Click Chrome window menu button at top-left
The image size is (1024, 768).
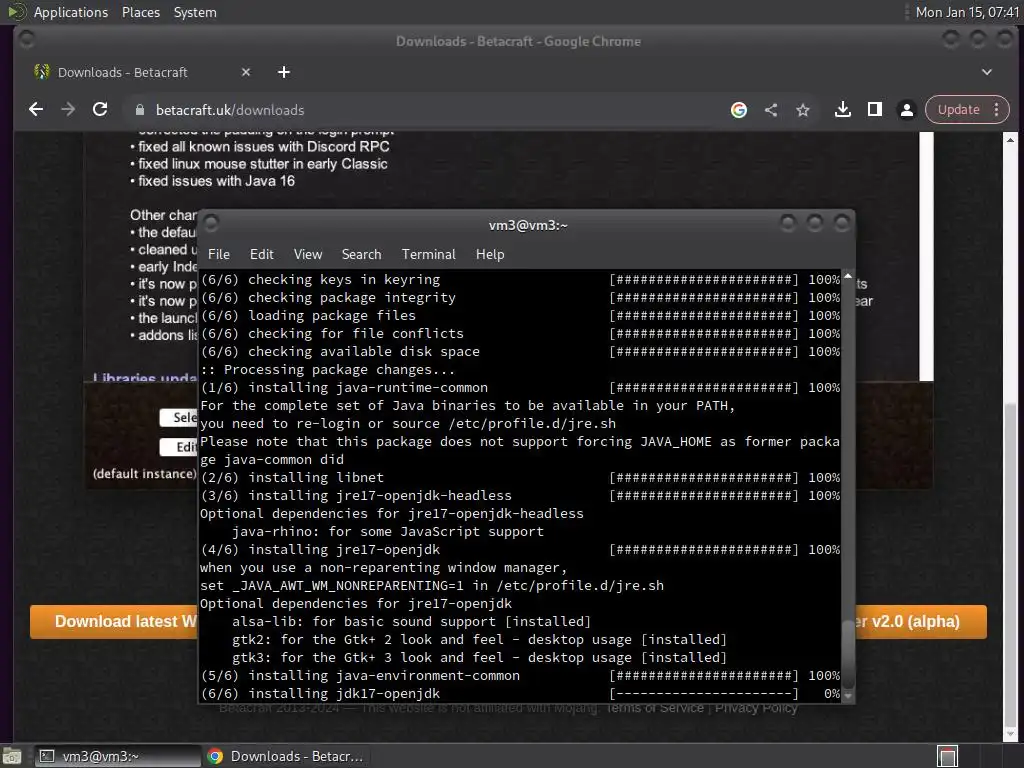click(27, 40)
